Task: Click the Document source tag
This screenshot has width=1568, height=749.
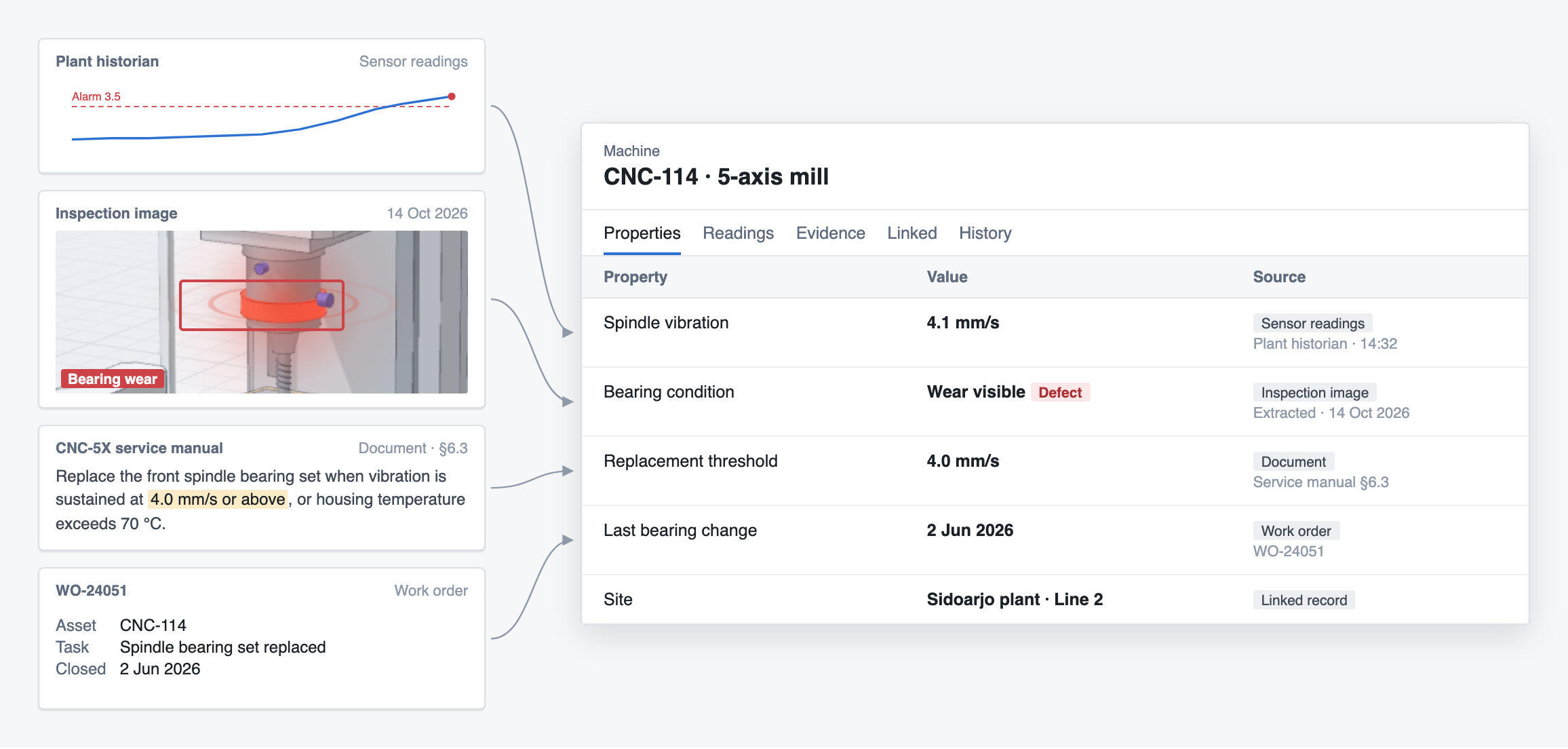Action: click(x=1293, y=462)
